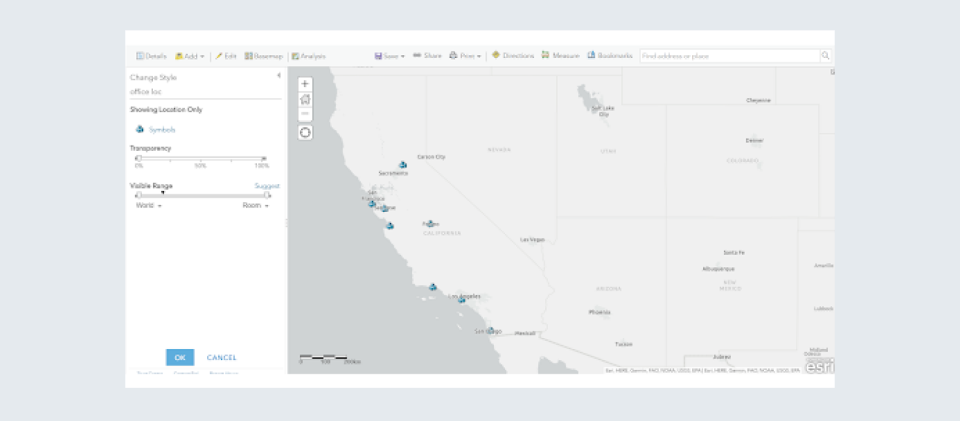Go to default map extent home
This screenshot has height=421, width=960.
coord(305,99)
